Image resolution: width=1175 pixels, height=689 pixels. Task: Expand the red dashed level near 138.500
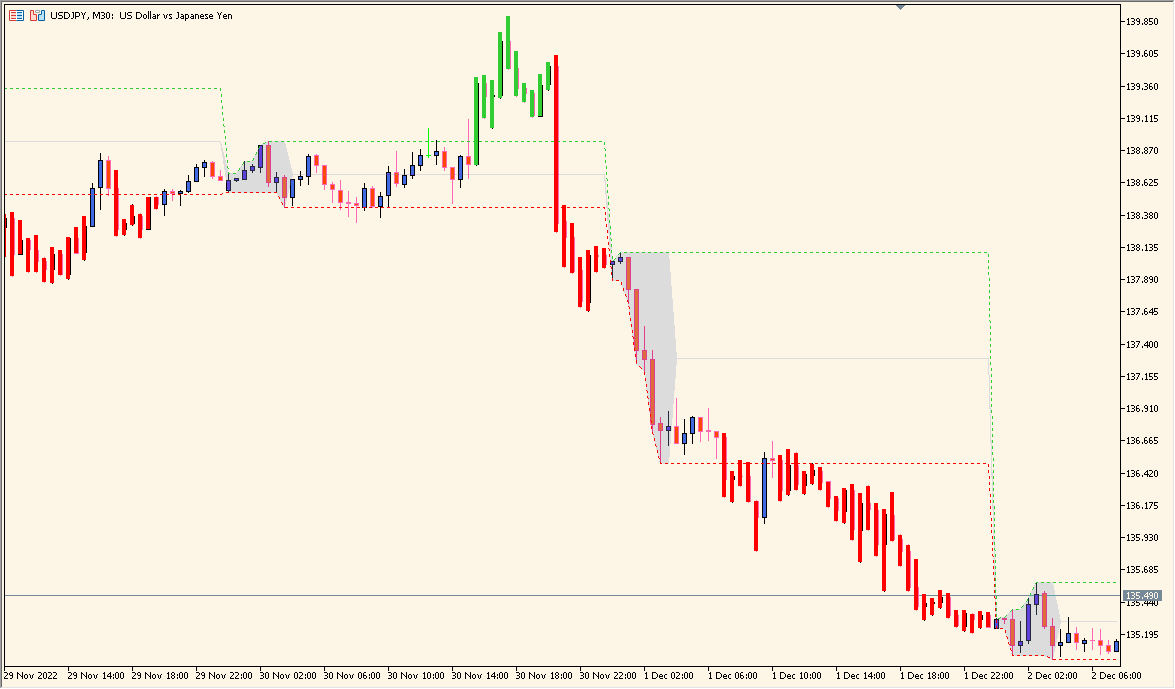(x=100, y=193)
